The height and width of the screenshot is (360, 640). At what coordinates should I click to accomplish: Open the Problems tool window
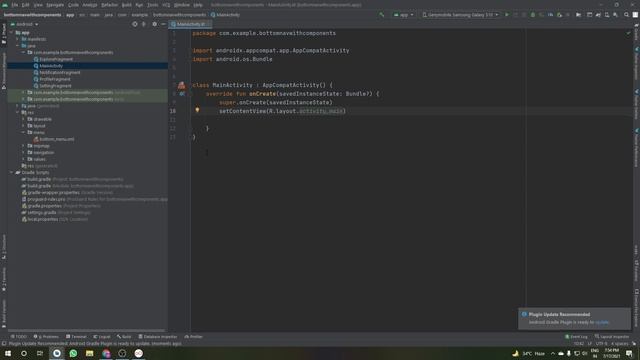[46, 337]
